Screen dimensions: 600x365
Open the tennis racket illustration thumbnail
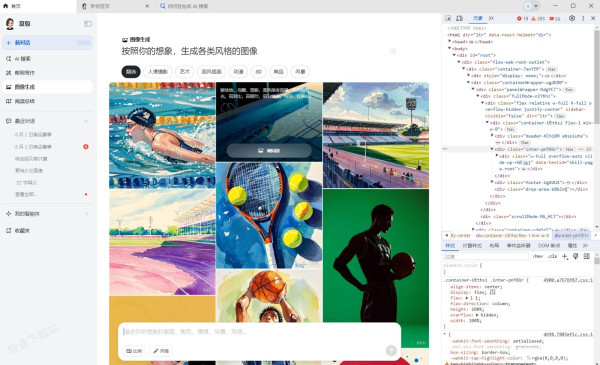tap(269, 215)
